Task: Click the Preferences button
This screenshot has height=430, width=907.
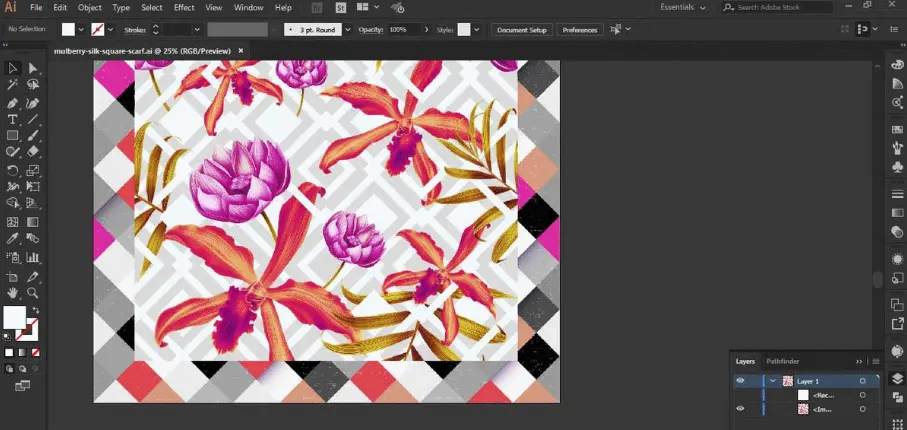Action: 580,30
